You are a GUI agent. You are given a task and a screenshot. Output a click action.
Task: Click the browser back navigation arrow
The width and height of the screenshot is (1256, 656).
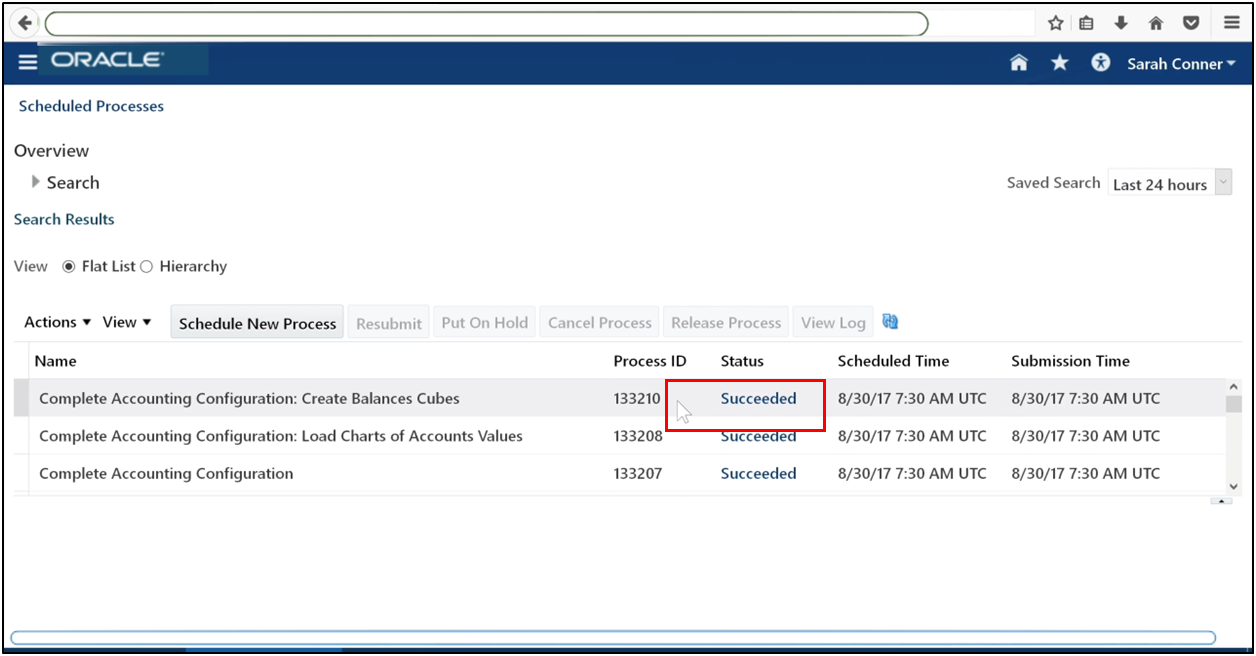click(23, 22)
